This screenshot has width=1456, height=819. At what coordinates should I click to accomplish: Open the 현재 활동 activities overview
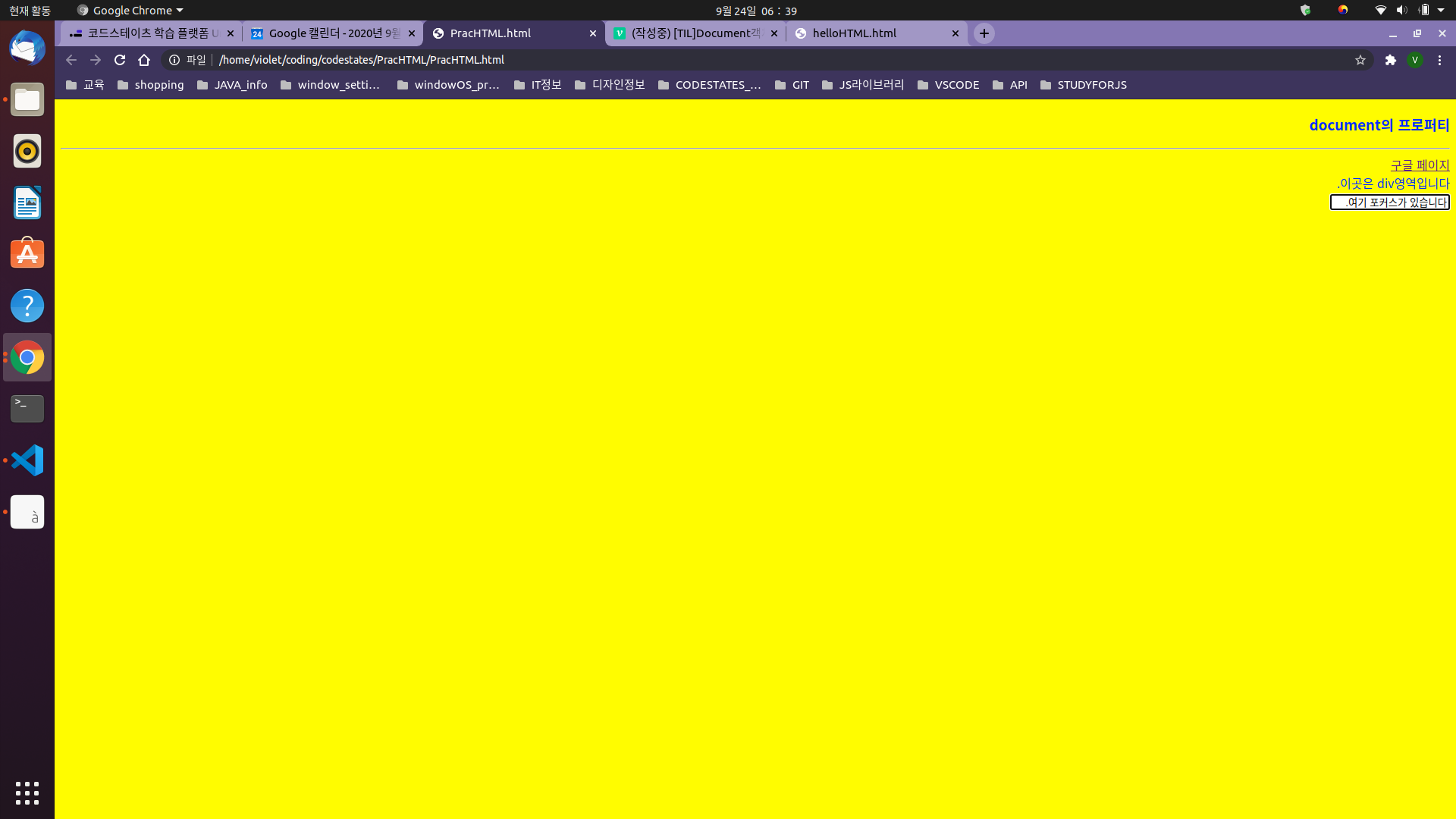coord(30,11)
